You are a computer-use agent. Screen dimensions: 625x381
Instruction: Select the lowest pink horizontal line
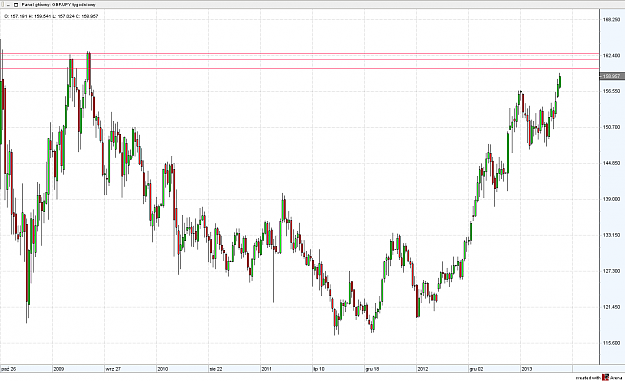pyautogui.click(x=300, y=69)
